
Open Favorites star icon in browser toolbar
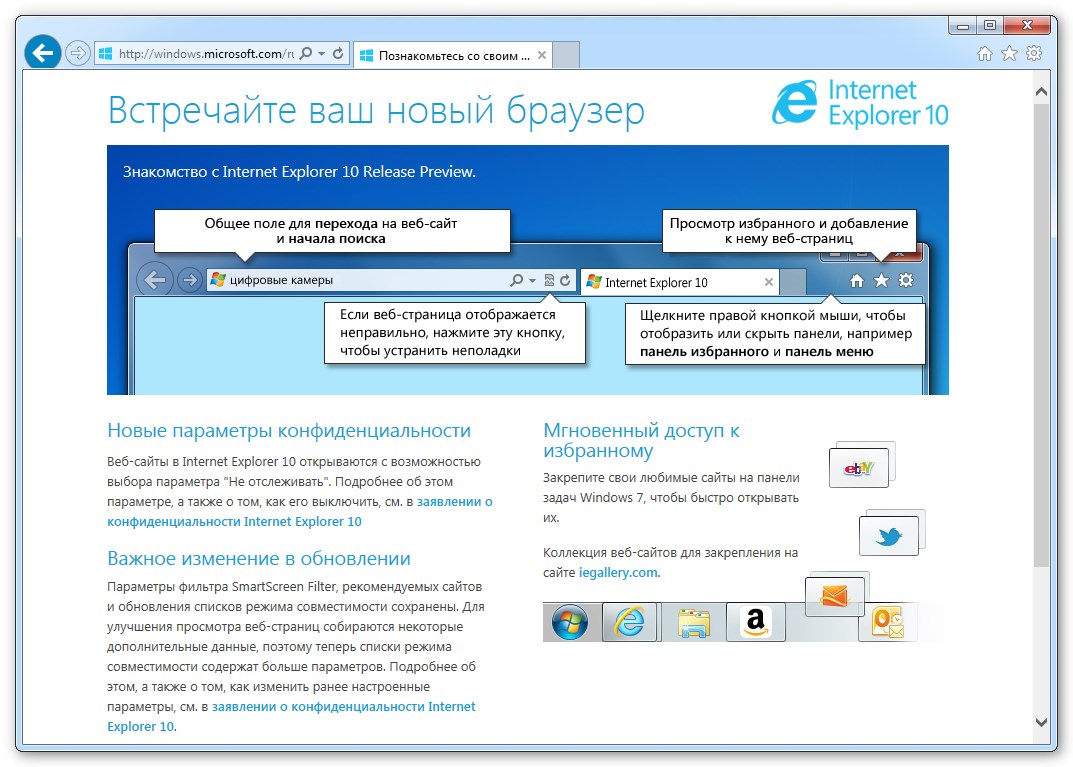coord(1009,53)
